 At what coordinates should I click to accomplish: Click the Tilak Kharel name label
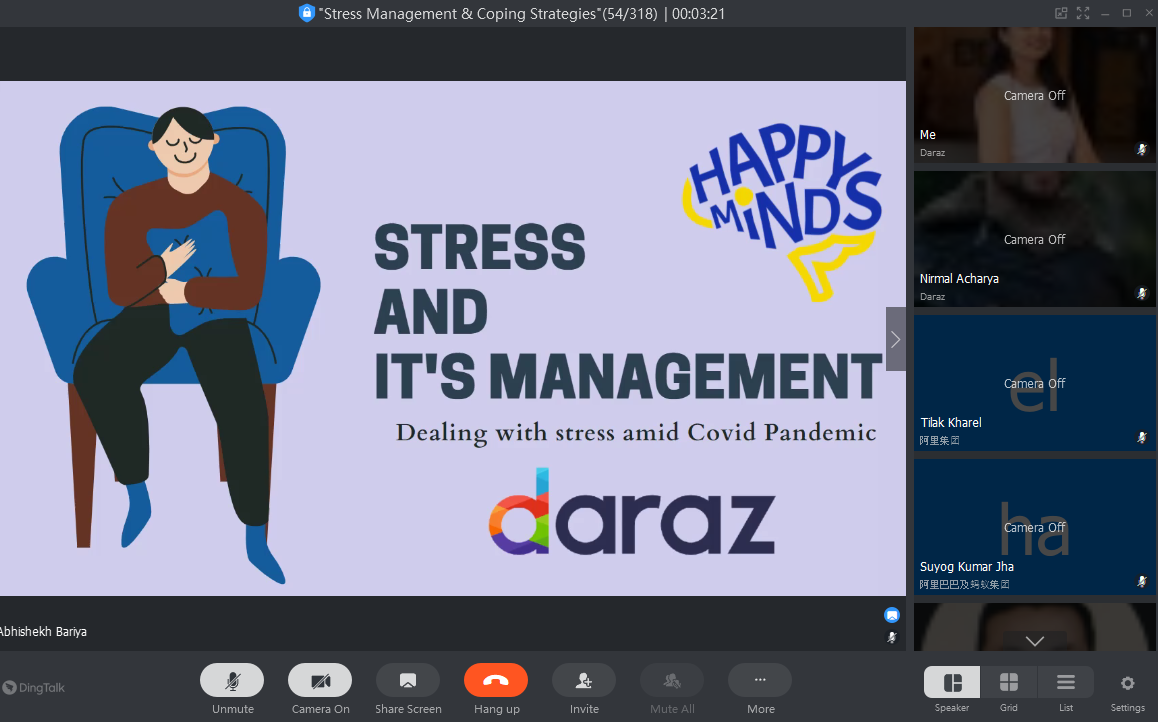[951, 422]
